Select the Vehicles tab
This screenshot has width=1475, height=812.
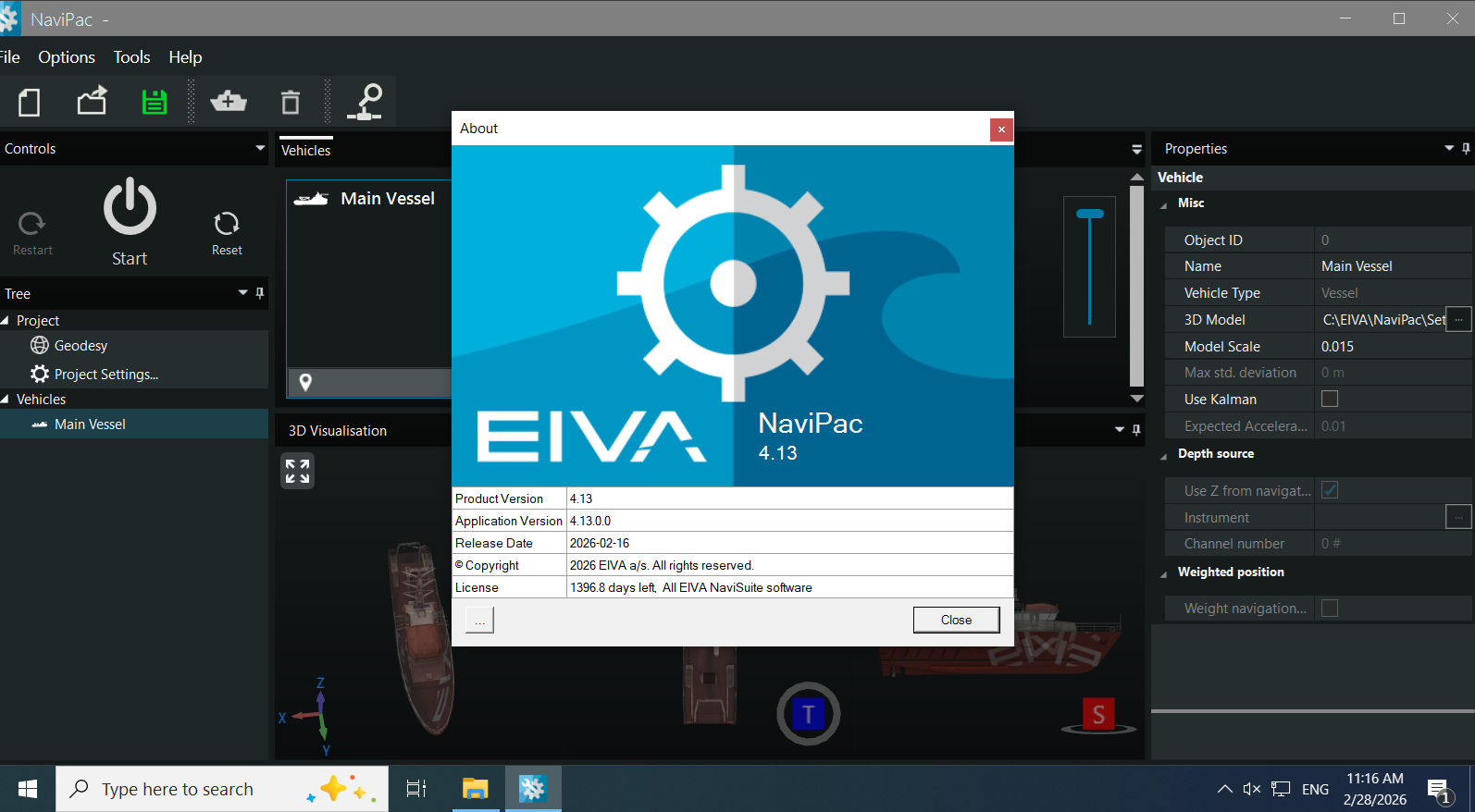pos(305,150)
